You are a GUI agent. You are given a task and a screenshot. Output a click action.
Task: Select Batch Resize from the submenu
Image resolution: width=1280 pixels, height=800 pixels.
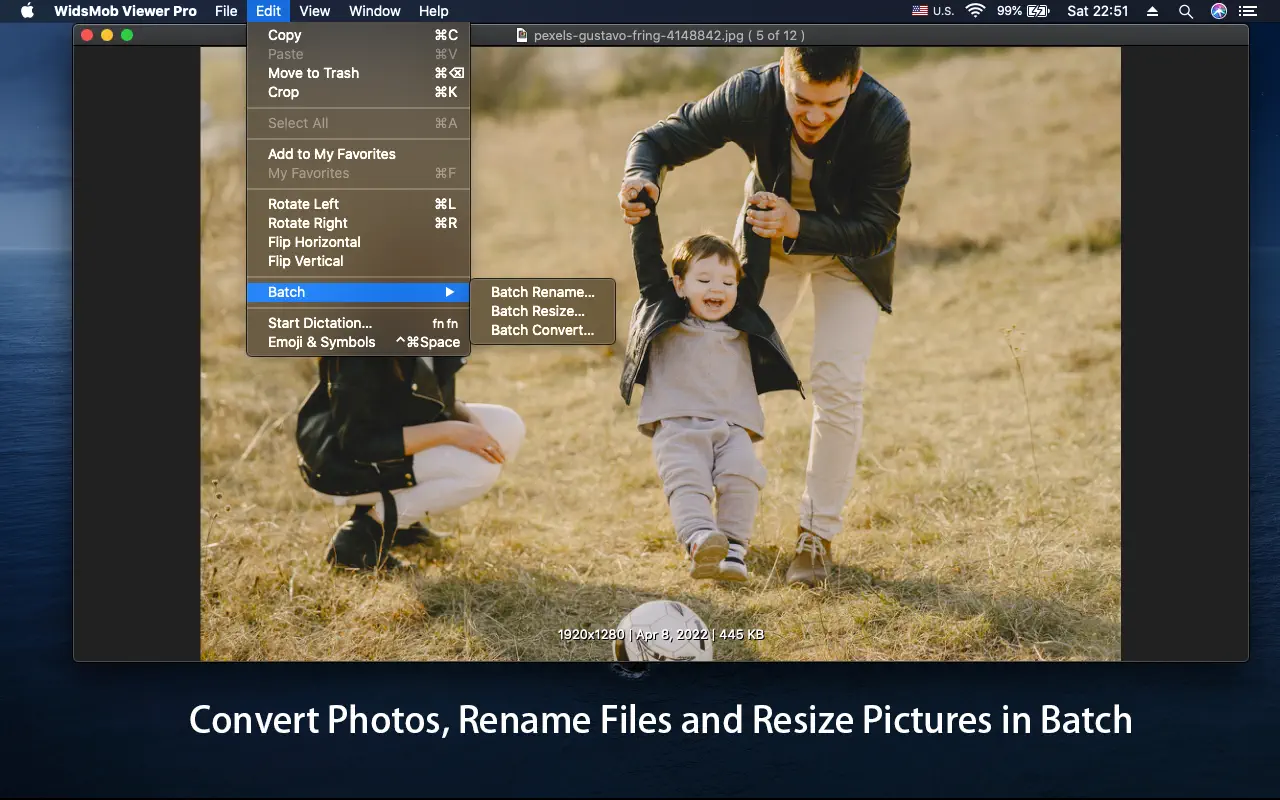click(x=537, y=311)
